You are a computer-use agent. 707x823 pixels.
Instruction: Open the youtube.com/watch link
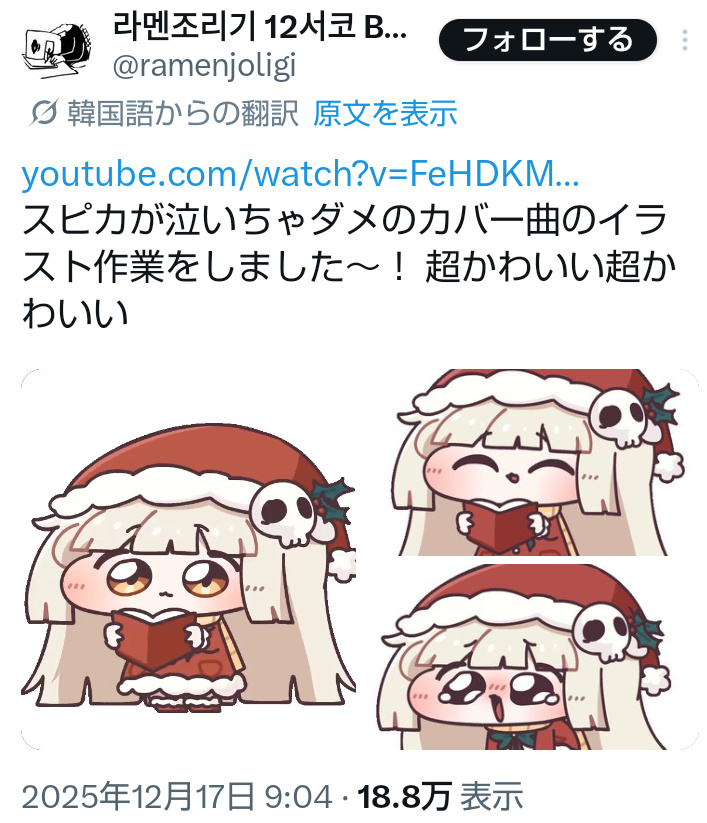300,173
